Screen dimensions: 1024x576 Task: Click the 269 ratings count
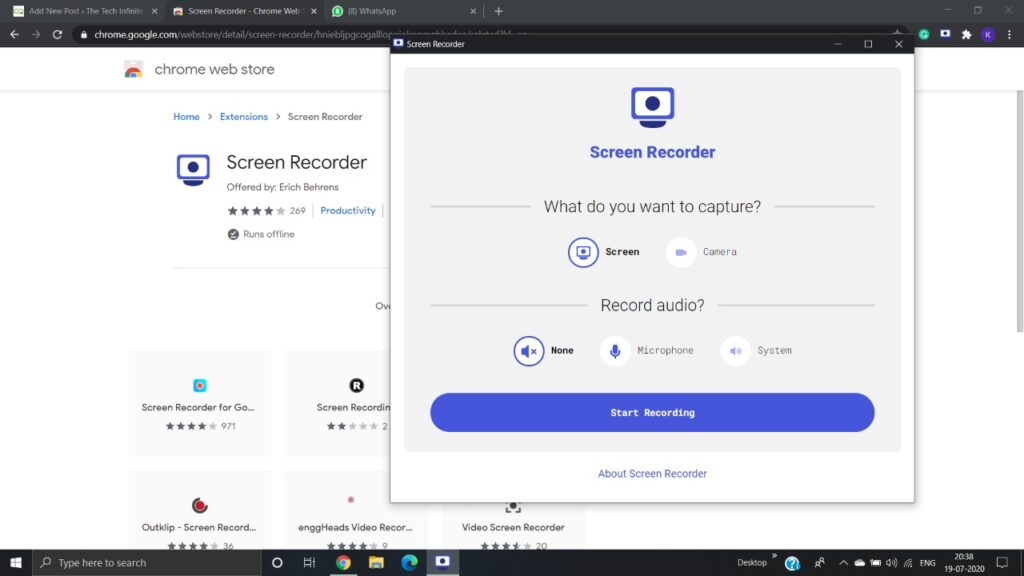pyautogui.click(x=297, y=210)
